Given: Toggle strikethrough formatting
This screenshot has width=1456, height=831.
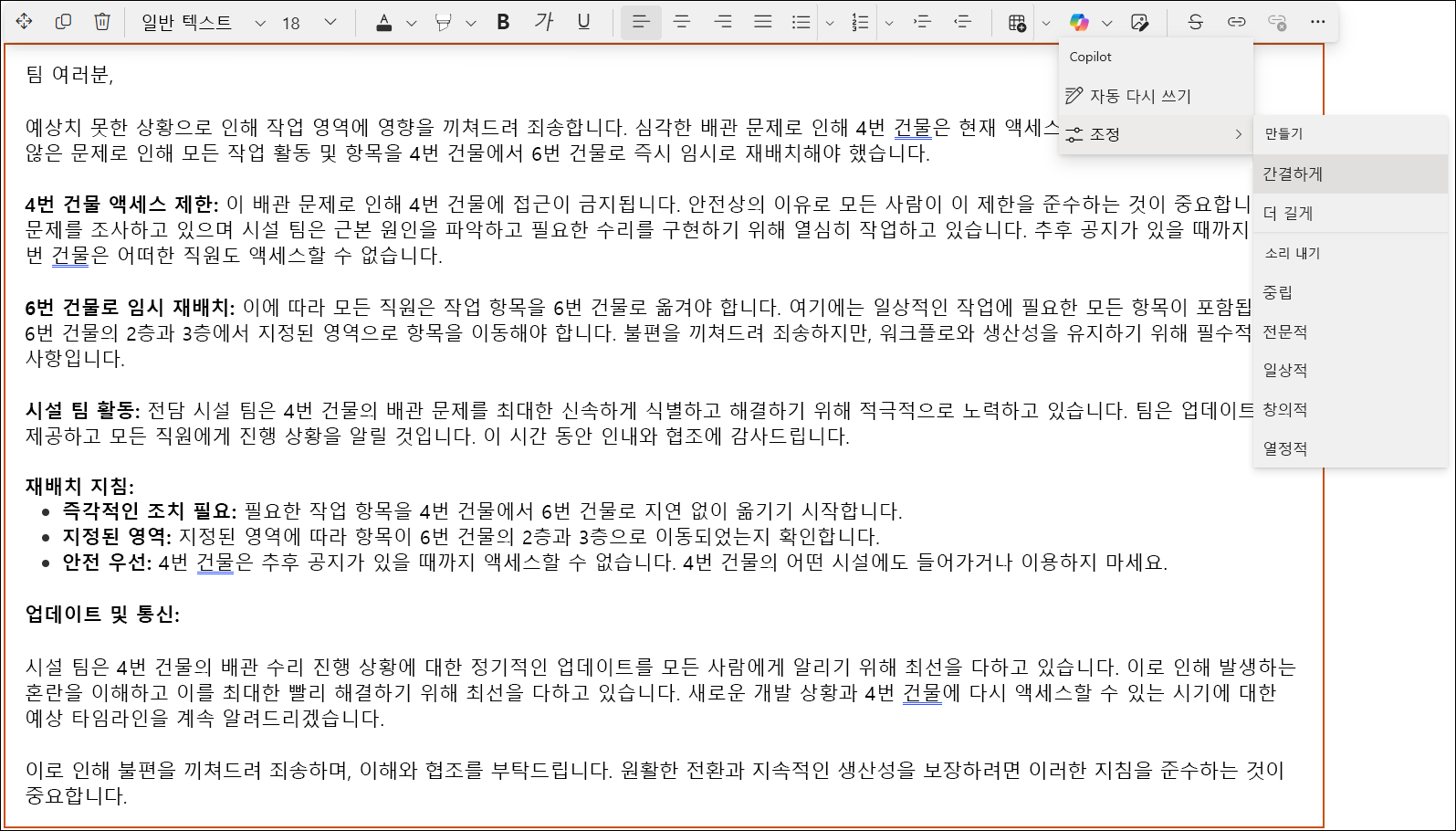Looking at the screenshot, I should click(x=1195, y=22).
